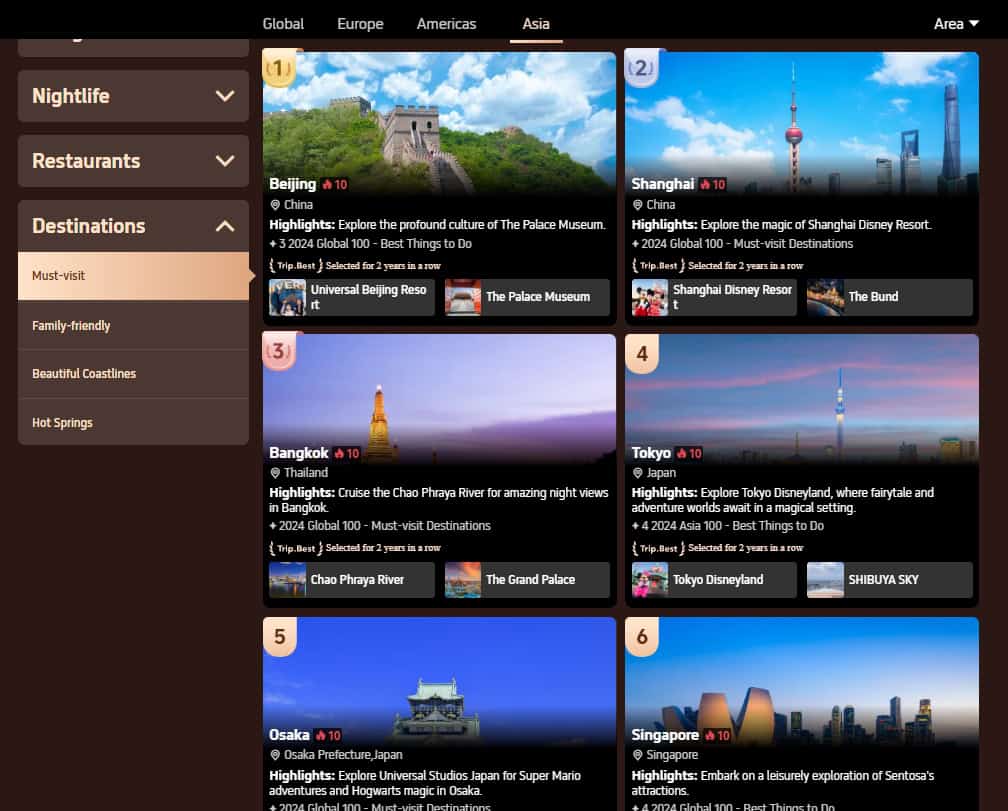The width and height of the screenshot is (1008, 811).
Task: Open Family-friendly destinations list
Action: click(x=71, y=325)
